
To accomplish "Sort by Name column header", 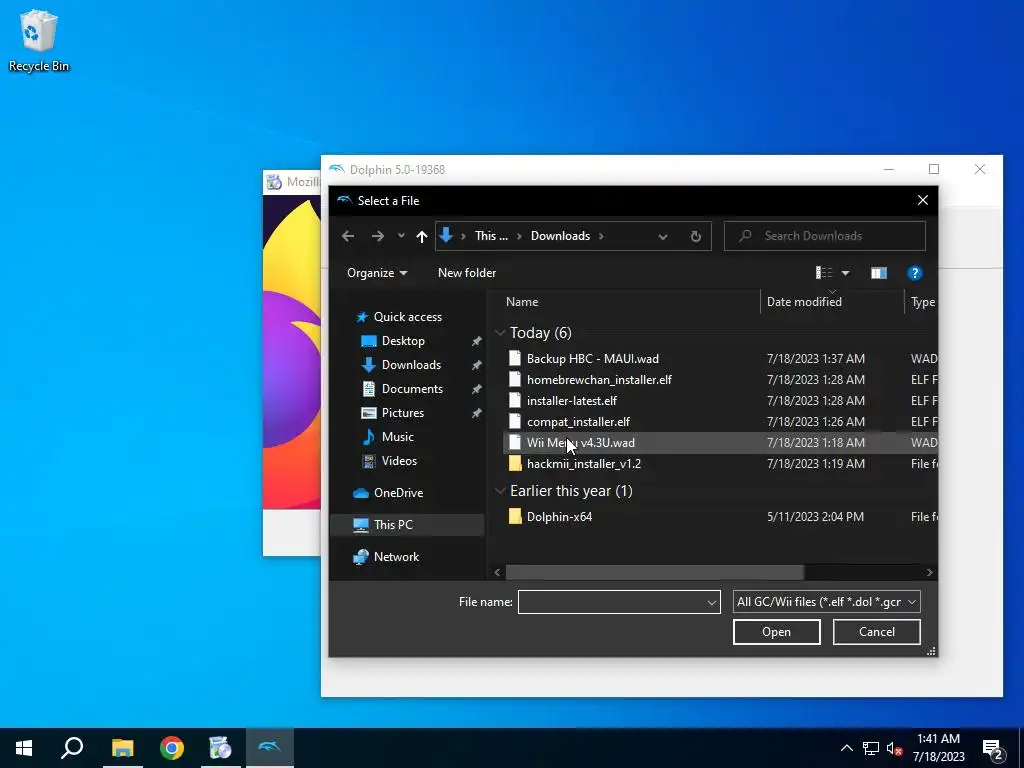I will pyautogui.click(x=522, y=302).
